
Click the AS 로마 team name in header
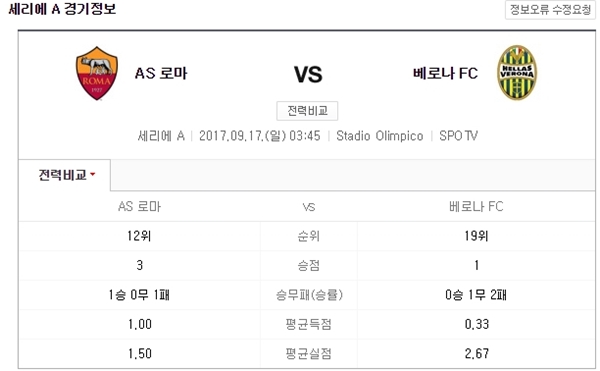click(x=161, y=73)
